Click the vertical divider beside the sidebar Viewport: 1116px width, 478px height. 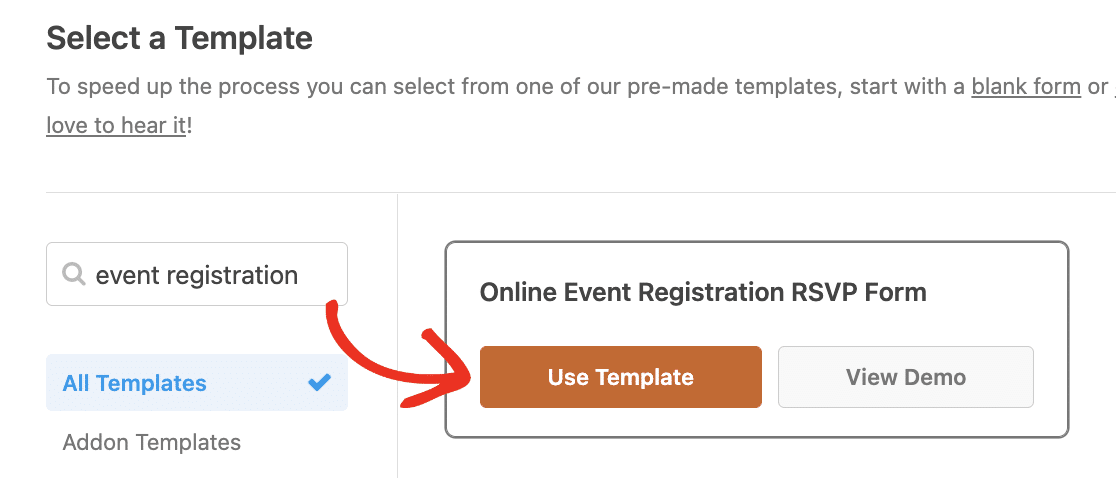(397, 335)
